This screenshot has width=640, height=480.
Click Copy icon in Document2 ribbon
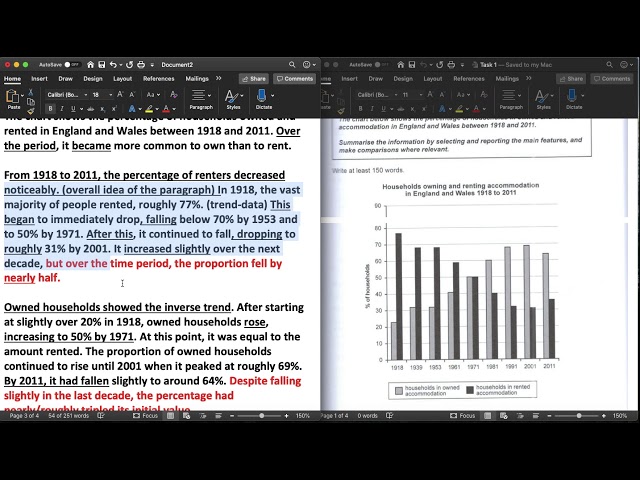(x=31, y=102)
